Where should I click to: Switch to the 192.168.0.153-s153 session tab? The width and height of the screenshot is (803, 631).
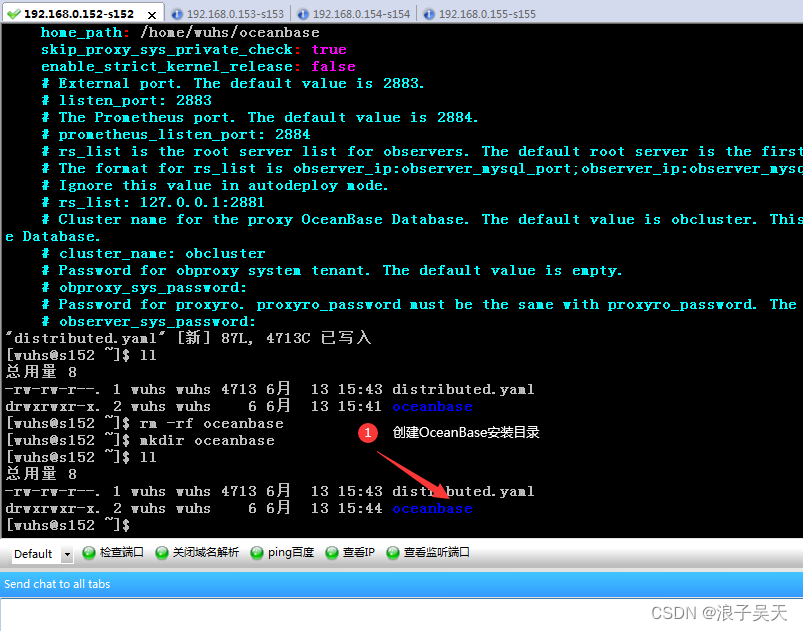pos(227,14)
